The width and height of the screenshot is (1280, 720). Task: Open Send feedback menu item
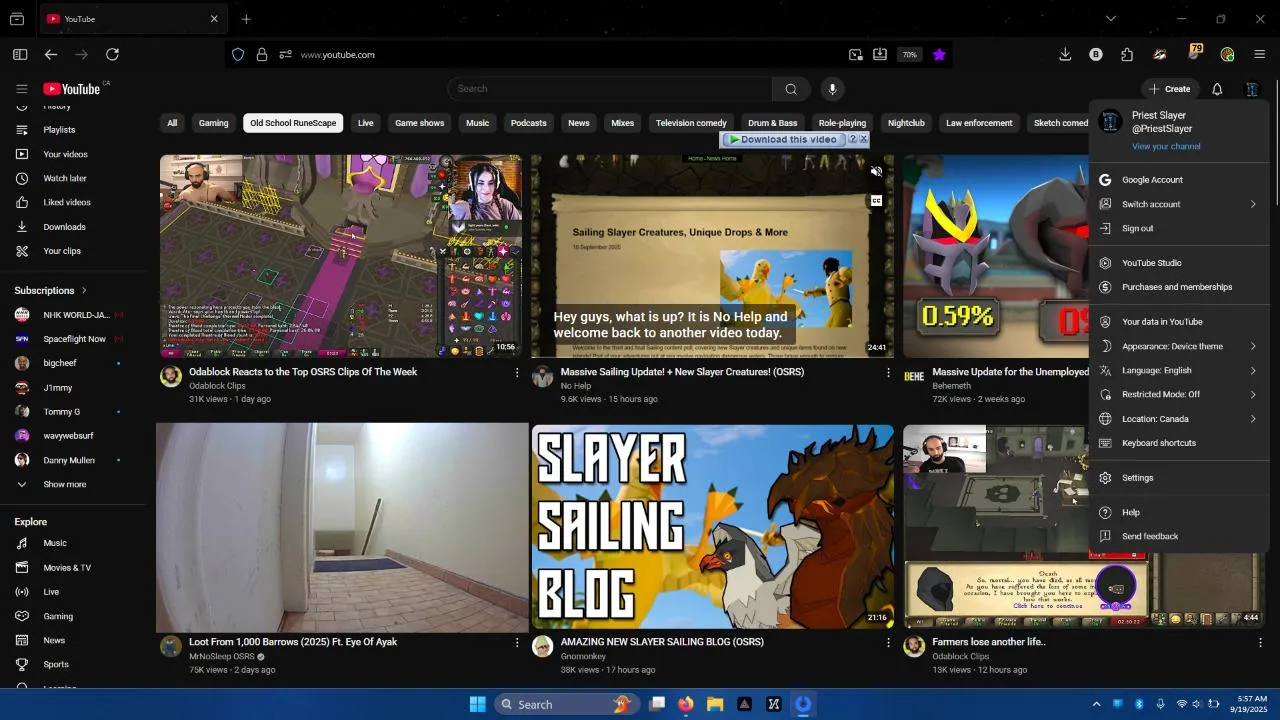point(1178,536)
